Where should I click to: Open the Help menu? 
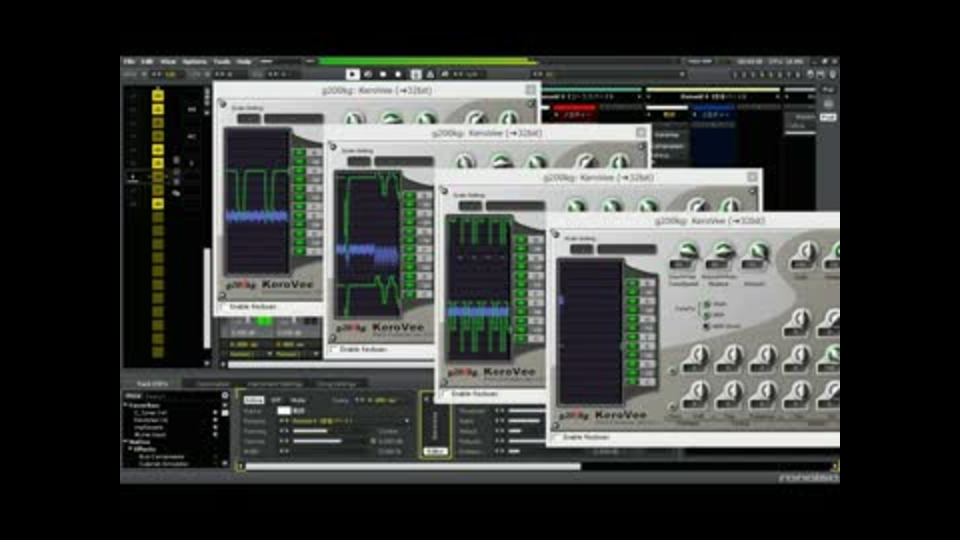244,61
